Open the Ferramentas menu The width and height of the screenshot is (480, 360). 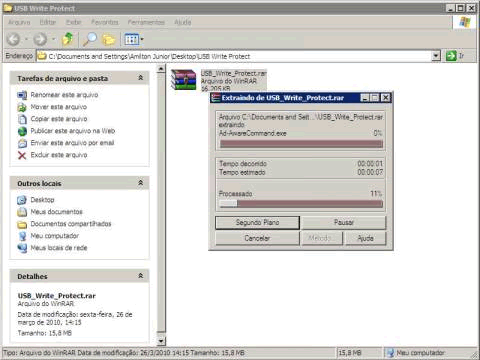[146, 22]
